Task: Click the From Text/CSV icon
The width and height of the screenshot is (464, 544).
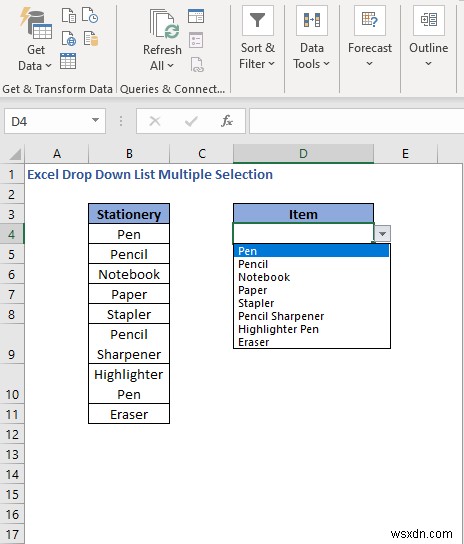Action: (x=69, y=15)
